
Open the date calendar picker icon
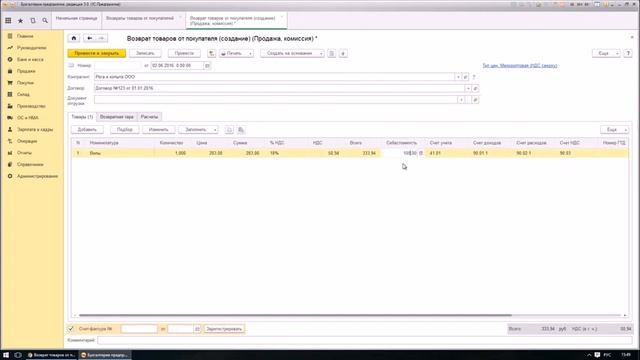[207, 65]
